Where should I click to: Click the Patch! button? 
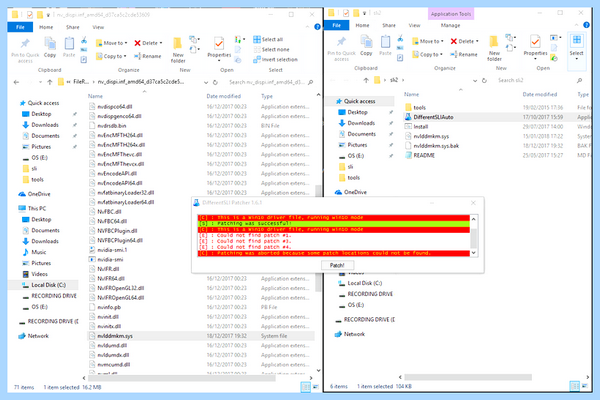[337, 265]
